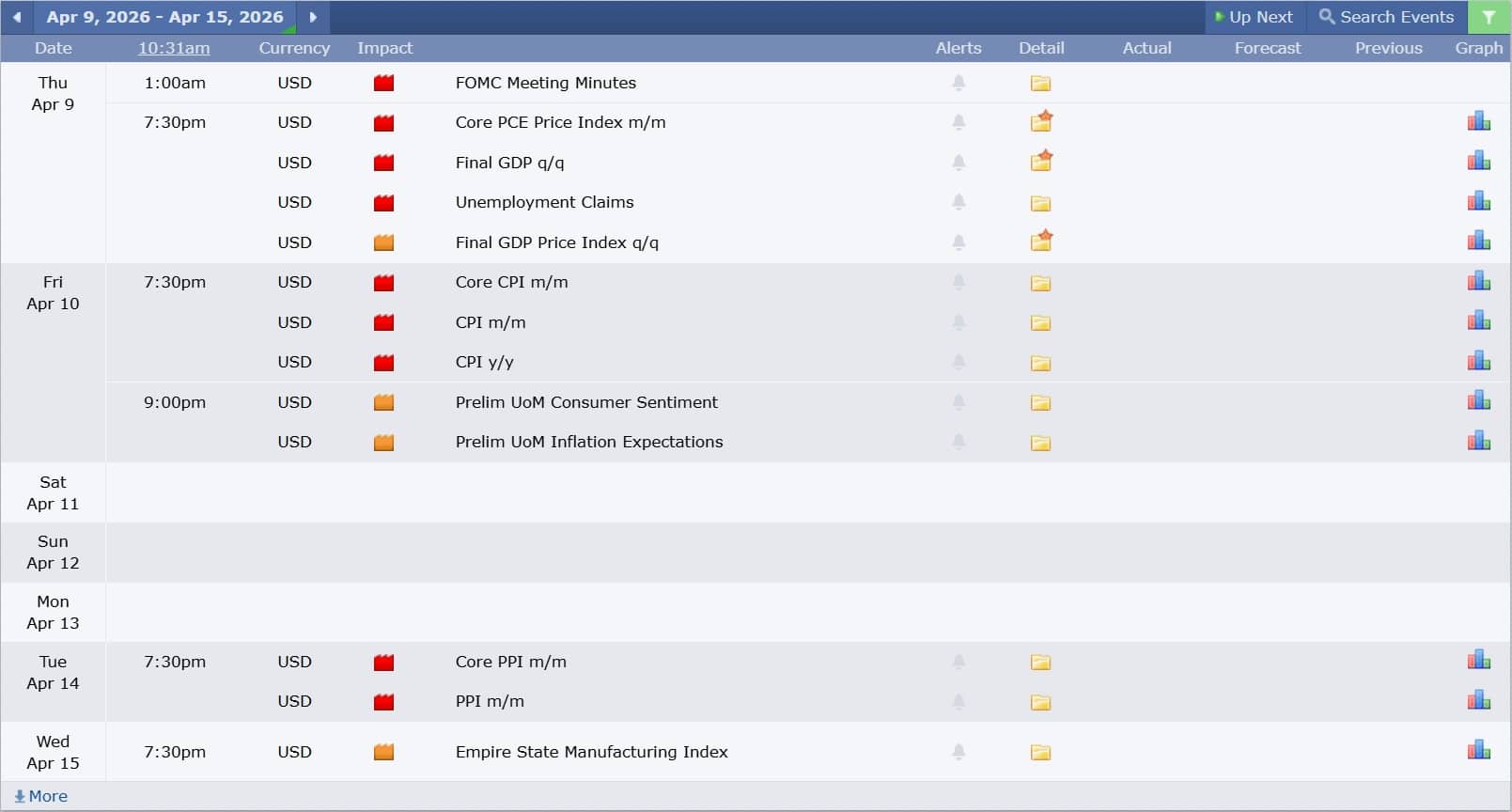Open the chart icon next to CPI y/y
Image resolution: width=1512 pixels, height=812 pixels.
[x=1478, y=360]
